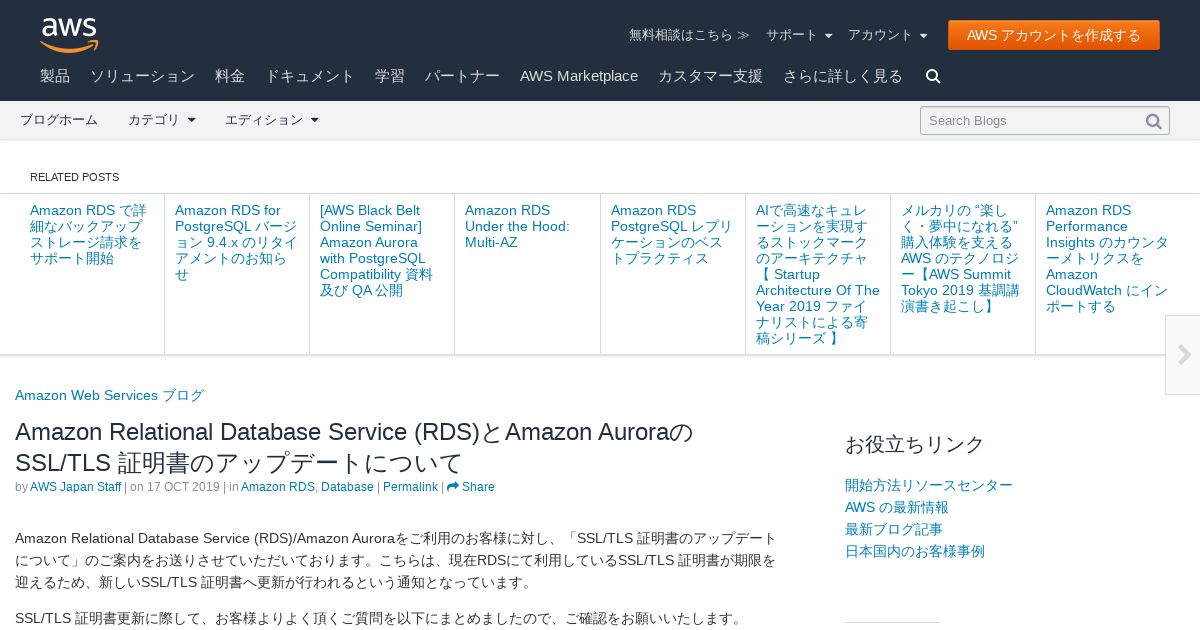Open さらに詳しく見る navigation menu
This screenshot has width=1200, height=630.
[x=843, y=76]
